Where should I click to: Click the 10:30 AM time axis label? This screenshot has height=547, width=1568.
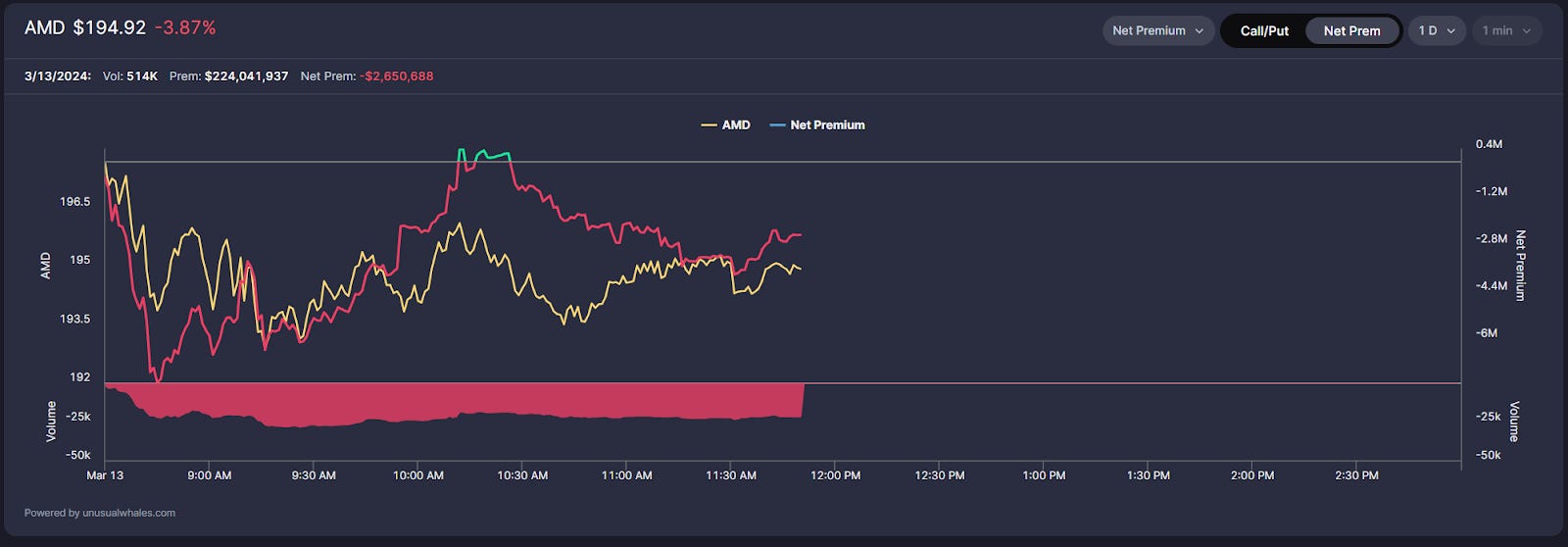pos(522,475)
